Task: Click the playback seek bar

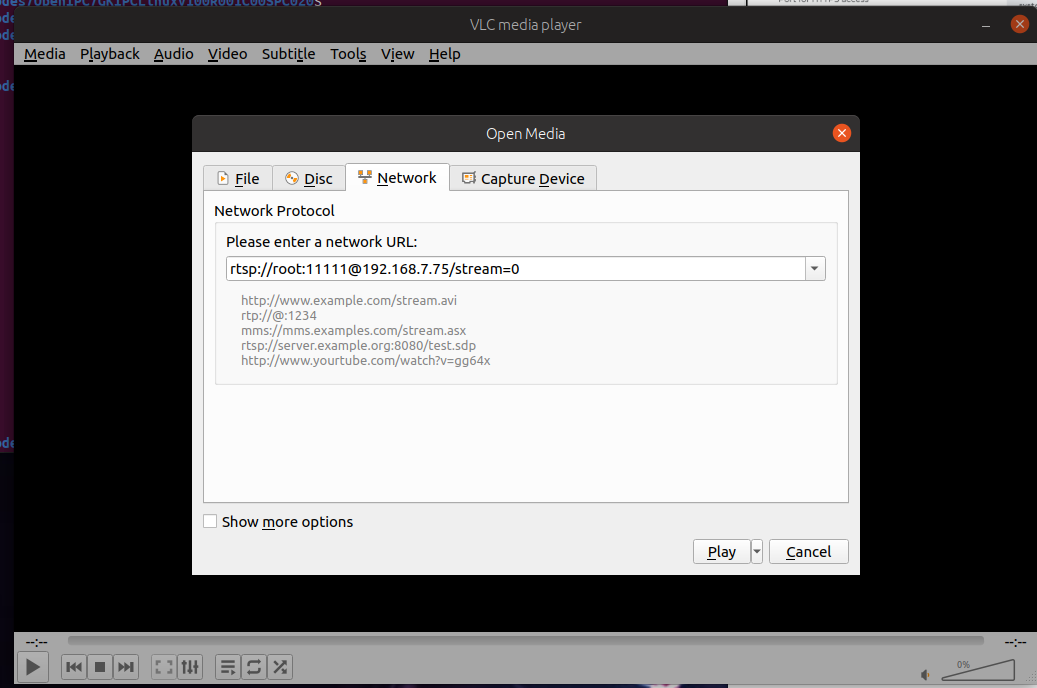Action: coord(526,640)
